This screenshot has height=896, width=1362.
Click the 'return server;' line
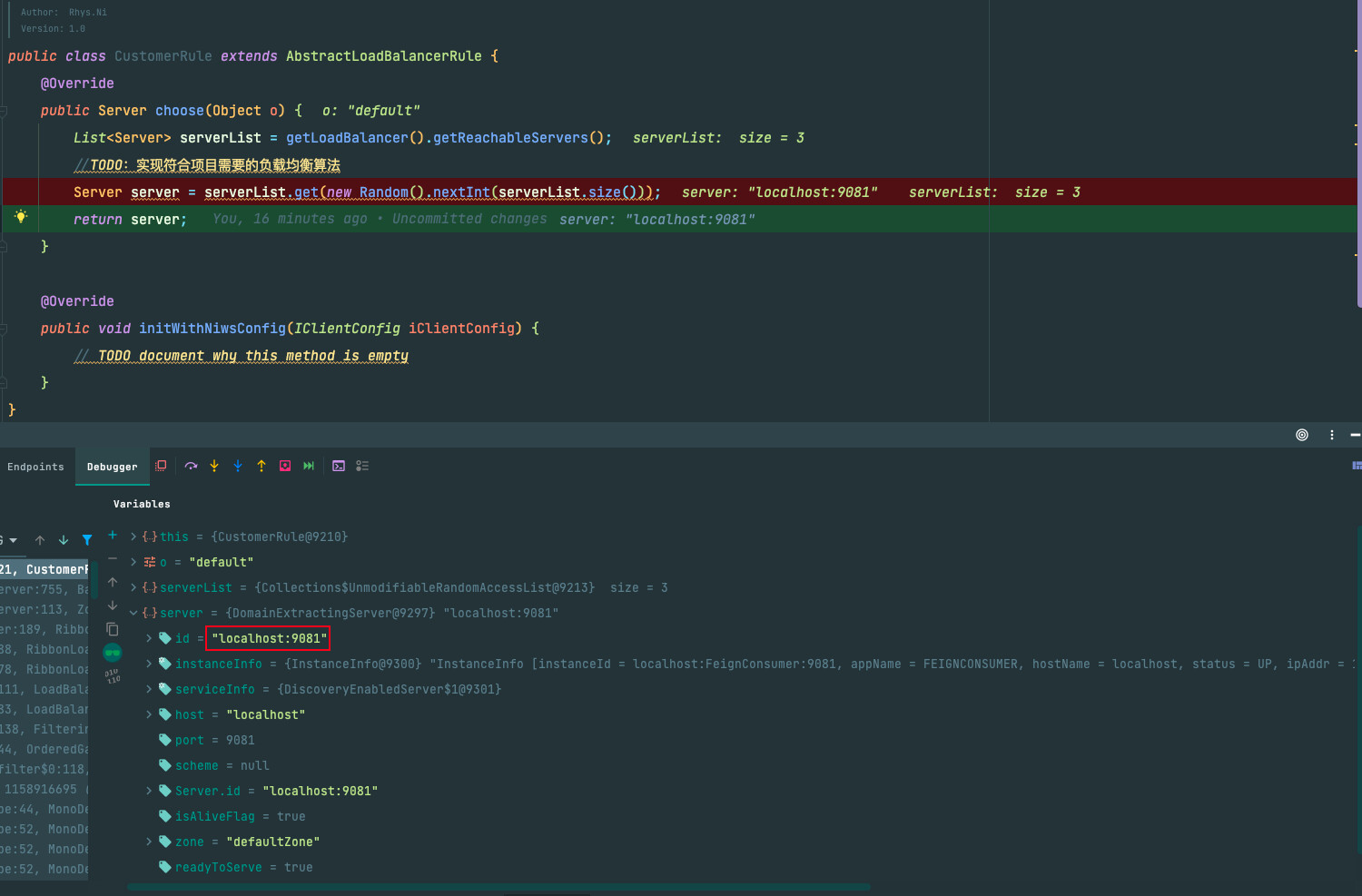point(130,220)
